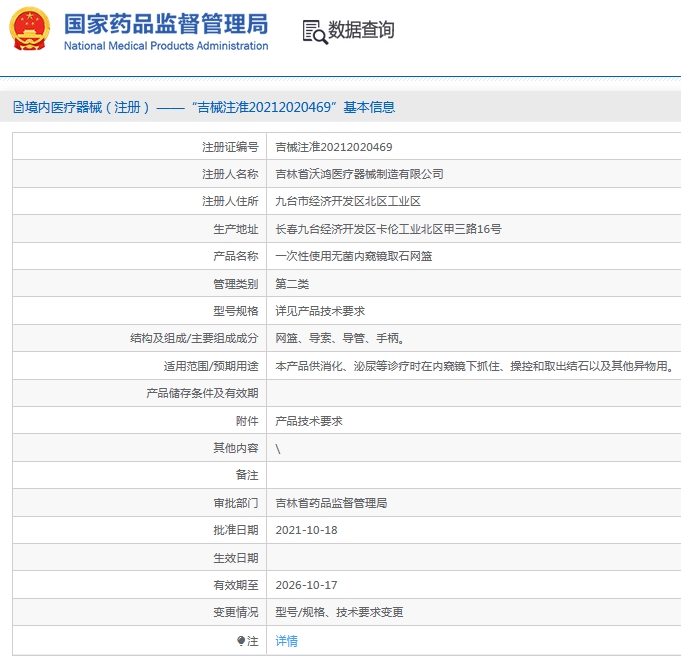The width and height of the screenshot is (681, 665).
Task: Click the 审批部门 label
Action: (236, 503)
